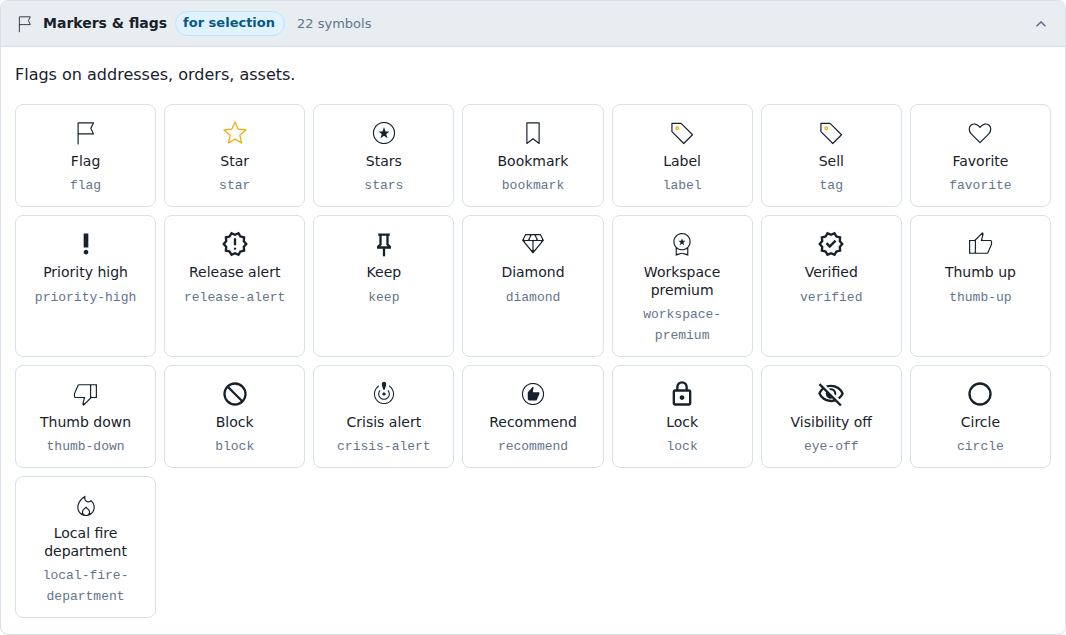Choose the Recommend icon
1066x635 pixels.
[x=533, y=394]
